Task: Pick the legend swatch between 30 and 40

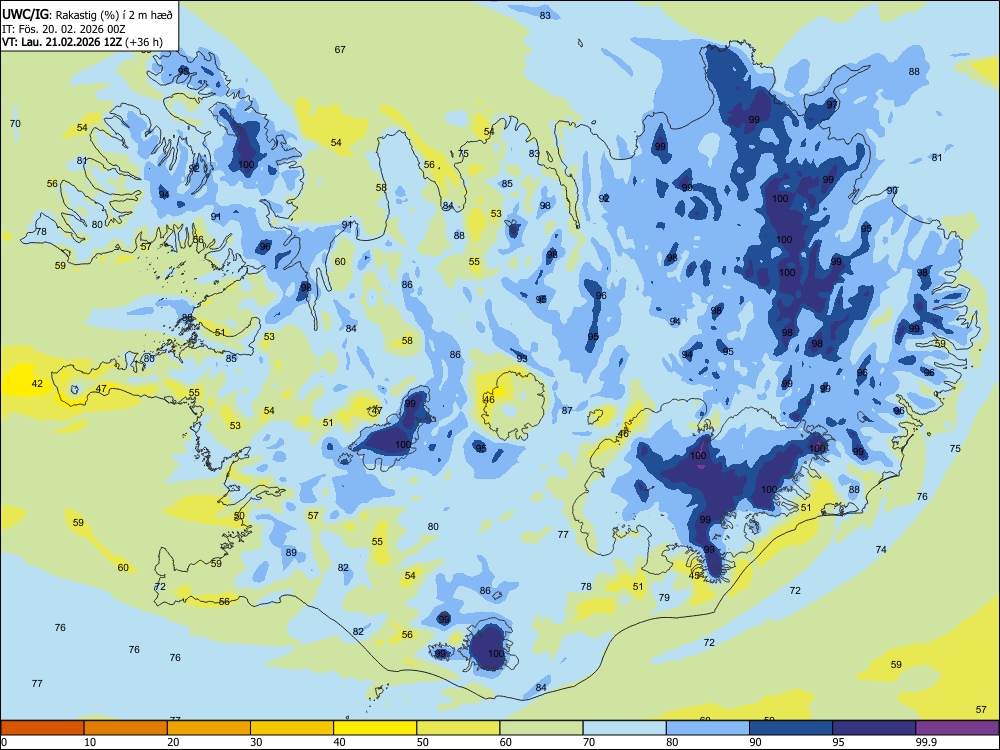Action: point(292,728)
